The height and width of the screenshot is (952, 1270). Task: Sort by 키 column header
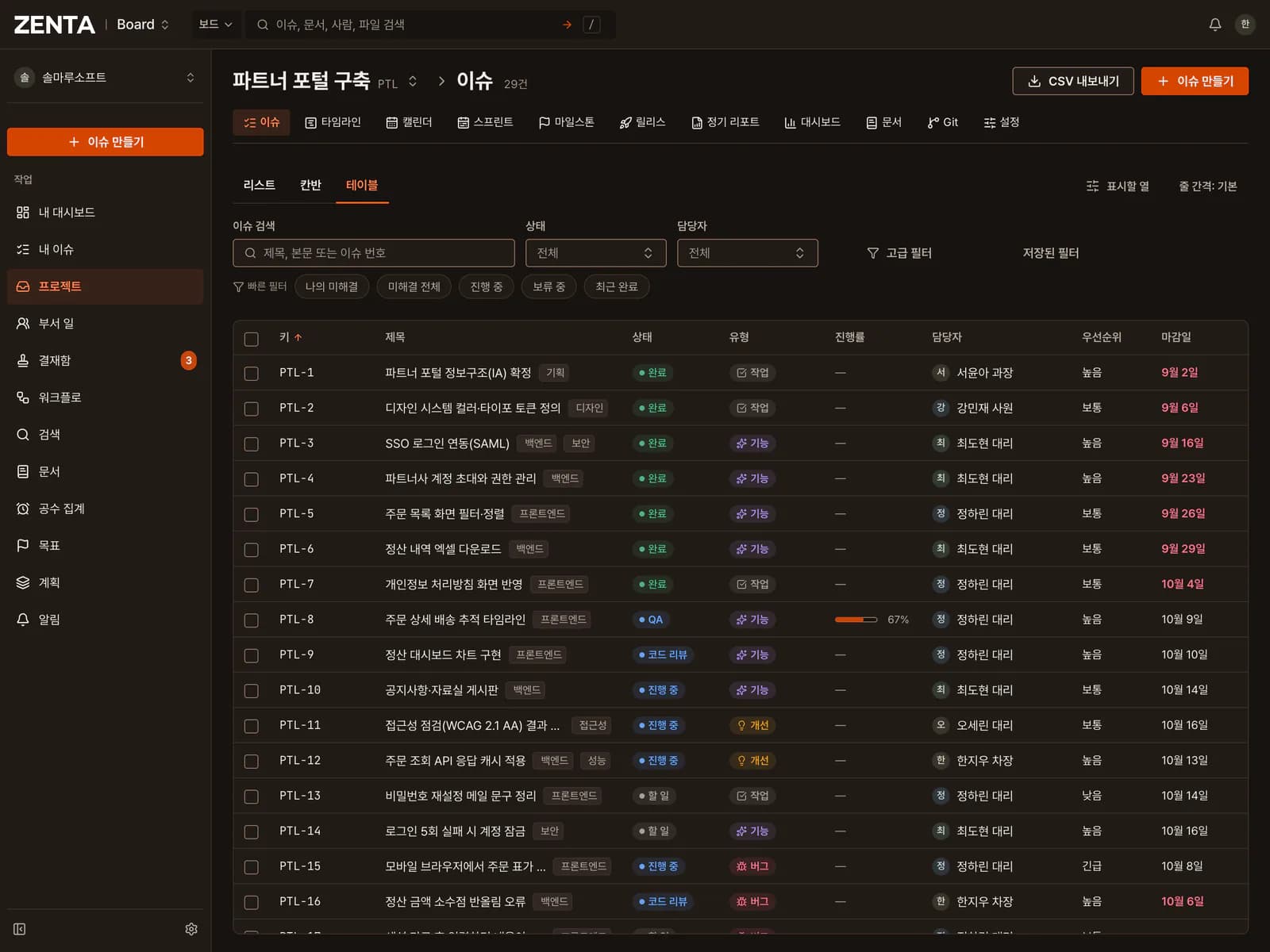(291, 337)
